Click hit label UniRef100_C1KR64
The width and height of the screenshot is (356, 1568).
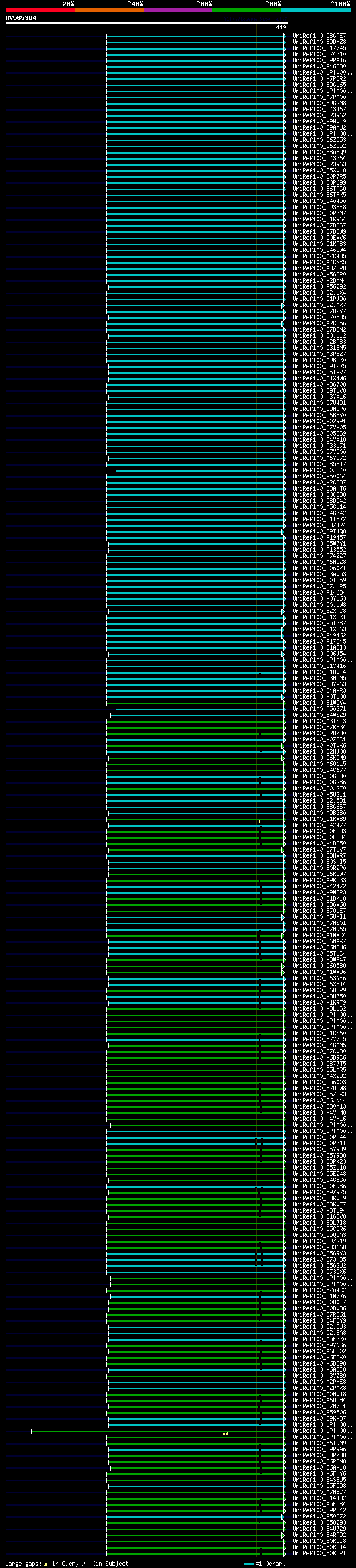pyautogui.click(x=319, y=220)
